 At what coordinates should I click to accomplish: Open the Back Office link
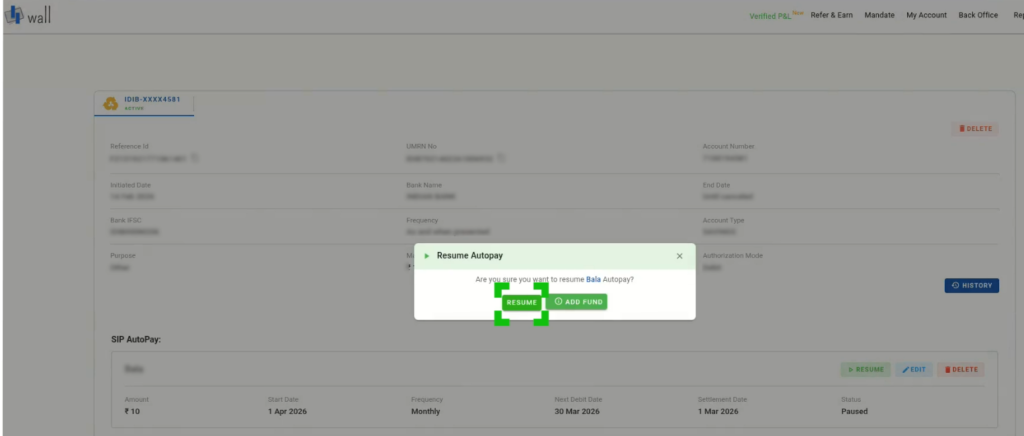[978, 16]
